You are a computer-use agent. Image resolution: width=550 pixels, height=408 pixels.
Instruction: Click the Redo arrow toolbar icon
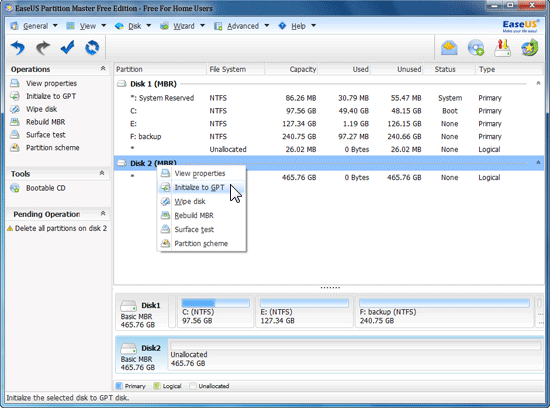tap(43, 48)
